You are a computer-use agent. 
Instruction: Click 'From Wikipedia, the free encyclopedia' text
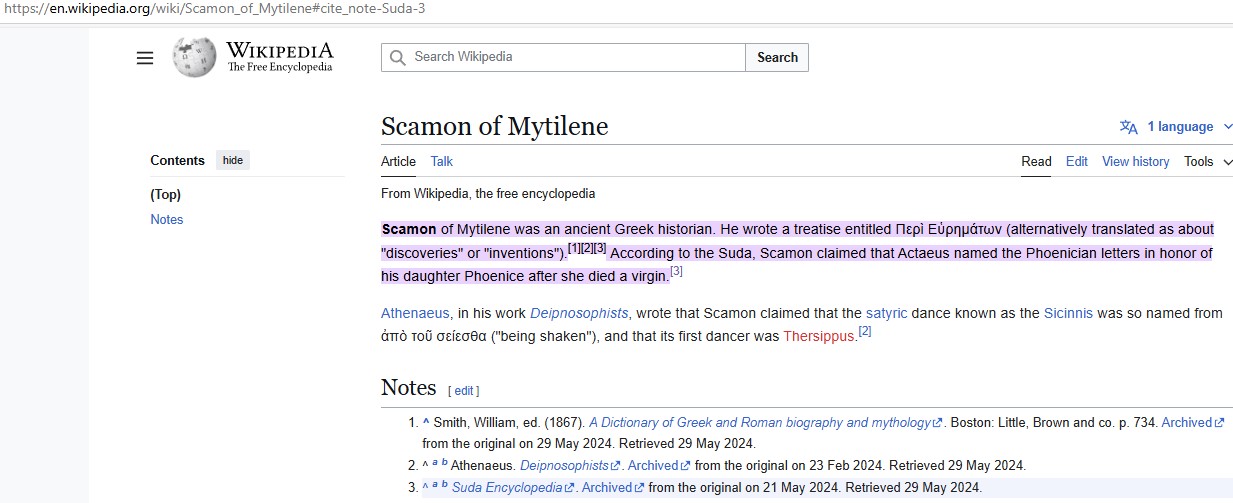click(488, 193)
